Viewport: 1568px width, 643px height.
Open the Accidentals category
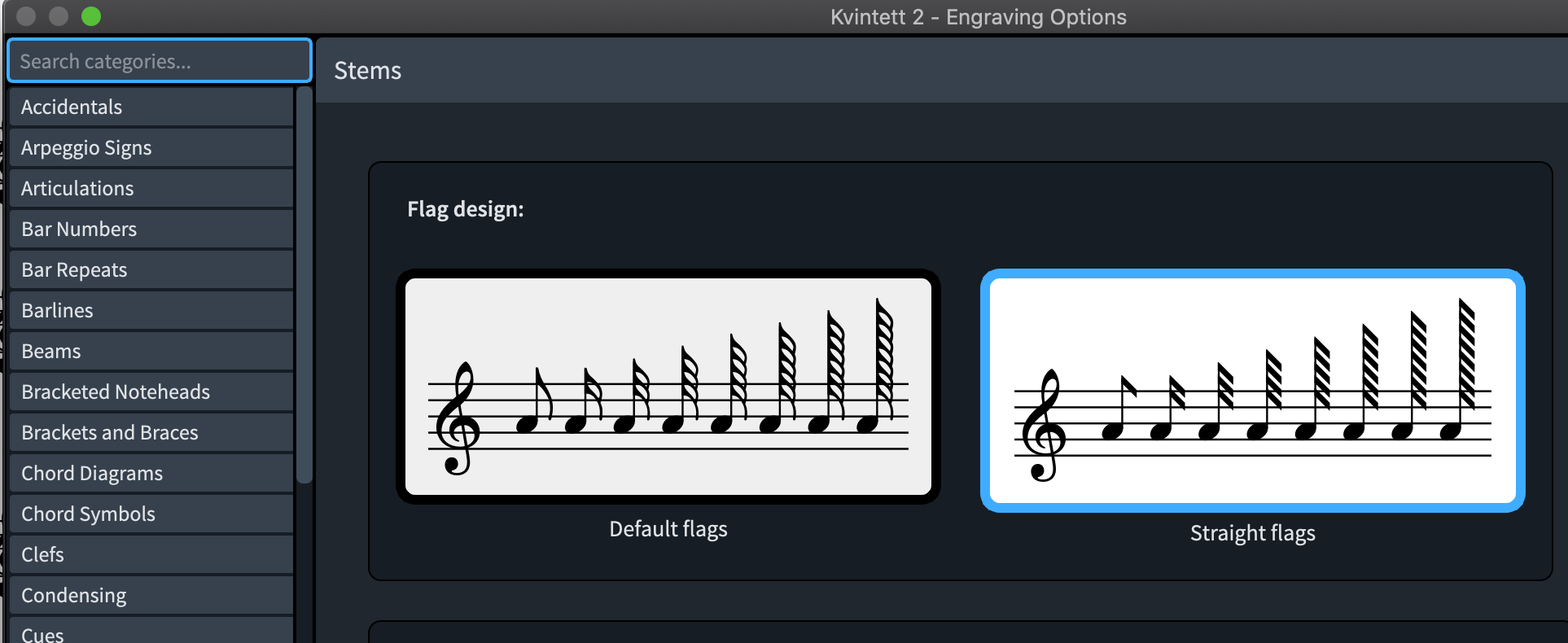151,107
